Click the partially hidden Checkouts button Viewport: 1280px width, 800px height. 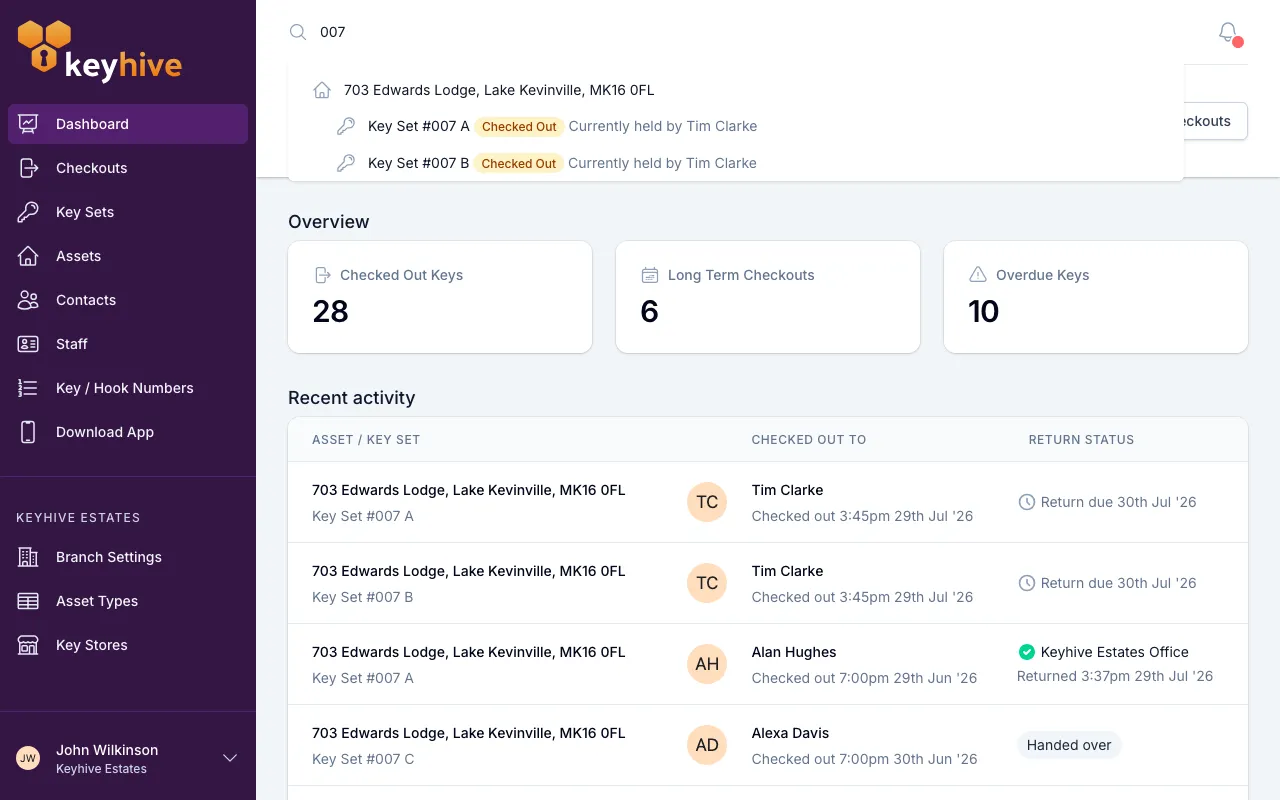pyautogui.click(x=1216, y=121)
